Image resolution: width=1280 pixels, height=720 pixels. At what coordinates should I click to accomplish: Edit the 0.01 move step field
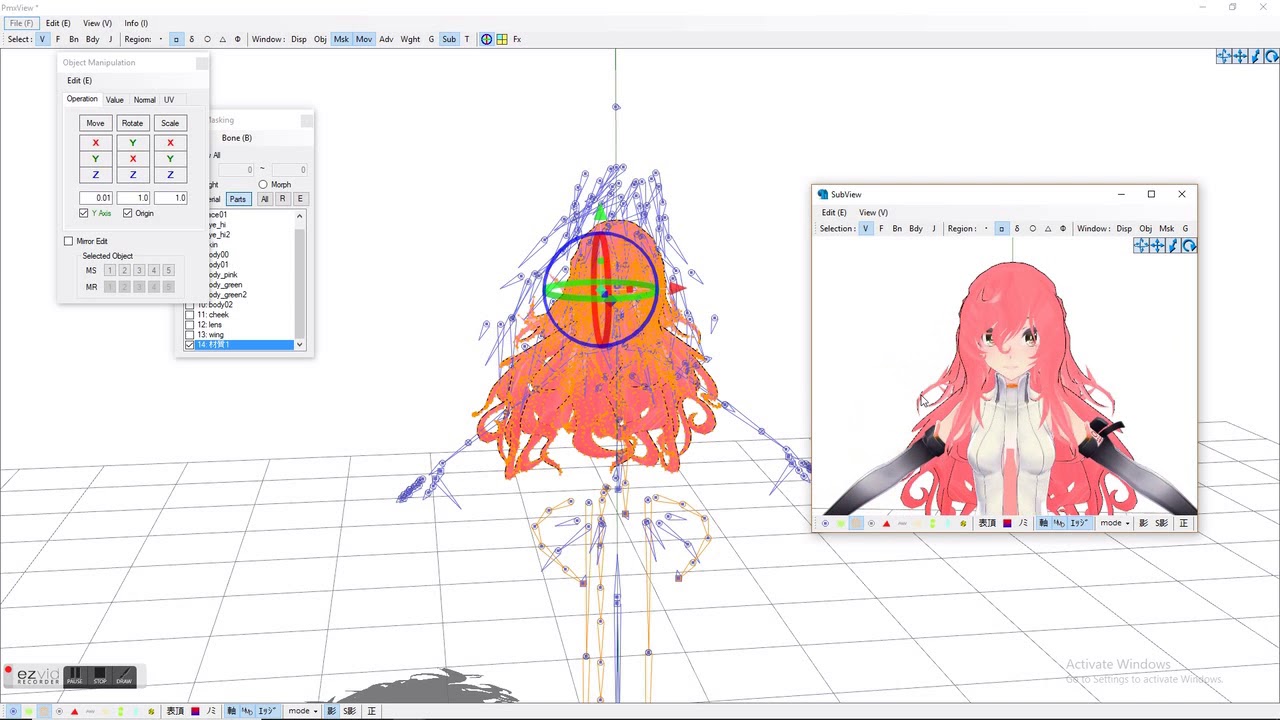[96, 198]
